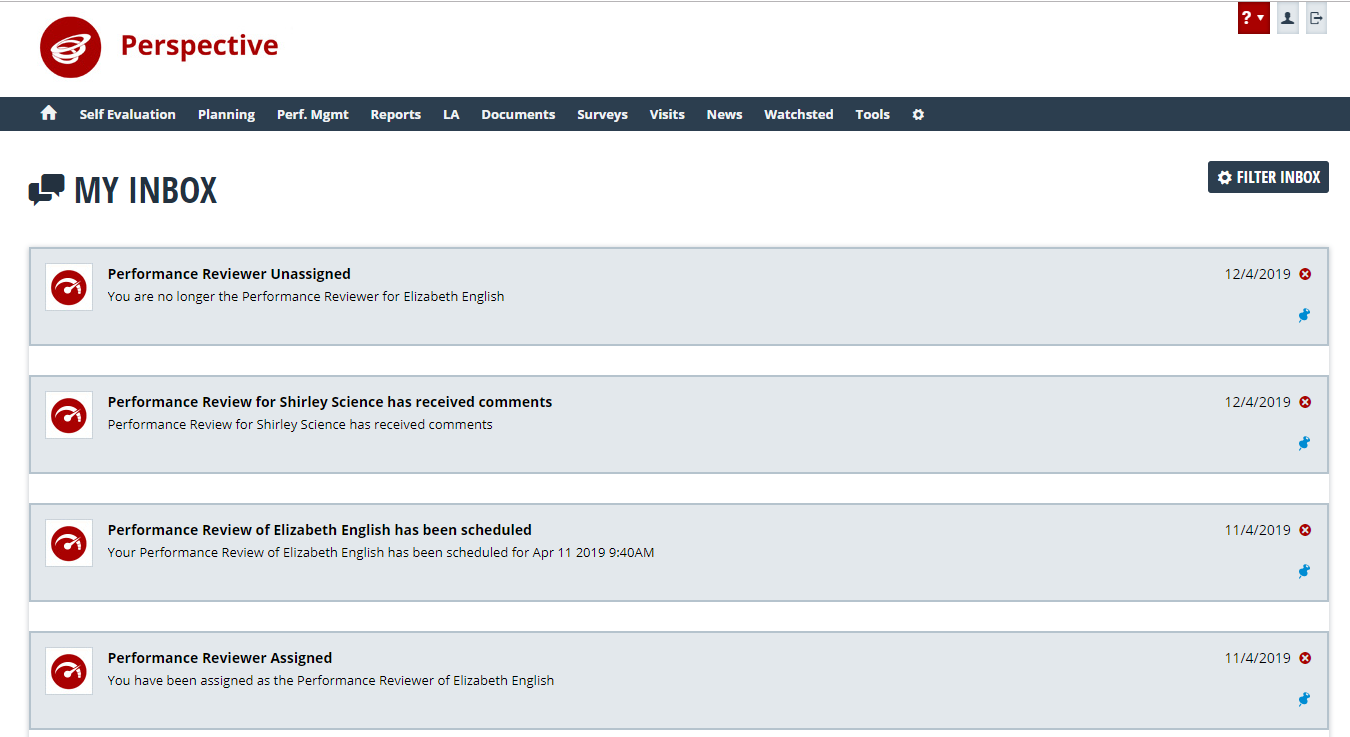Open the settings gear in navigation bar
Screen dimensions: 1350x737
[918, 115]
